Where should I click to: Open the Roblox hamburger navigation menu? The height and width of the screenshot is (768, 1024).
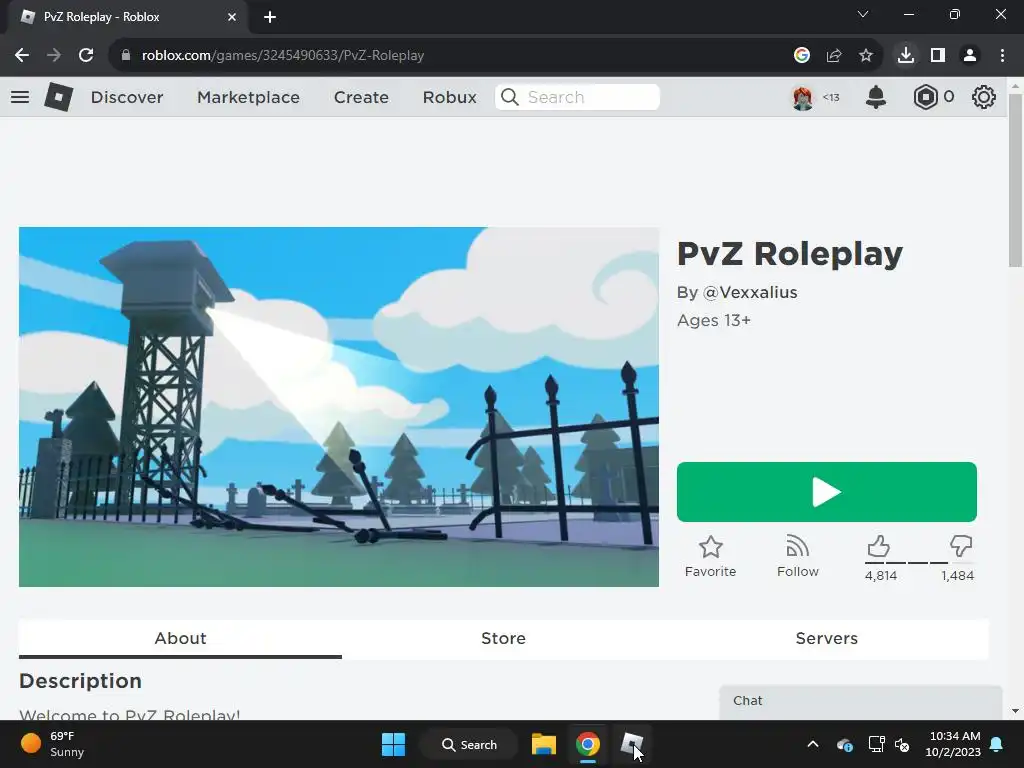click(x=20, y=97)
